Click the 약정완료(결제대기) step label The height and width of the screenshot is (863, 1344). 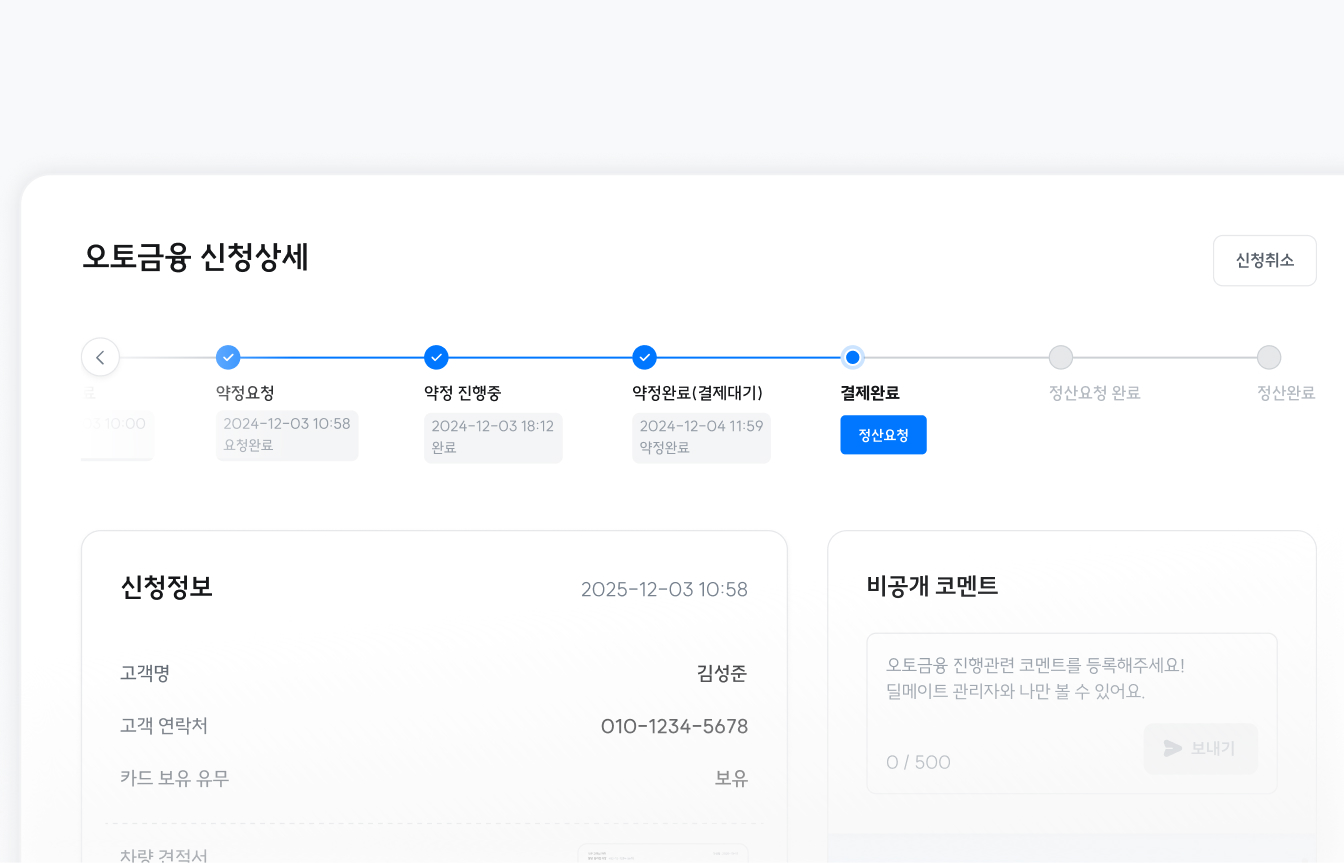(697, 393)
